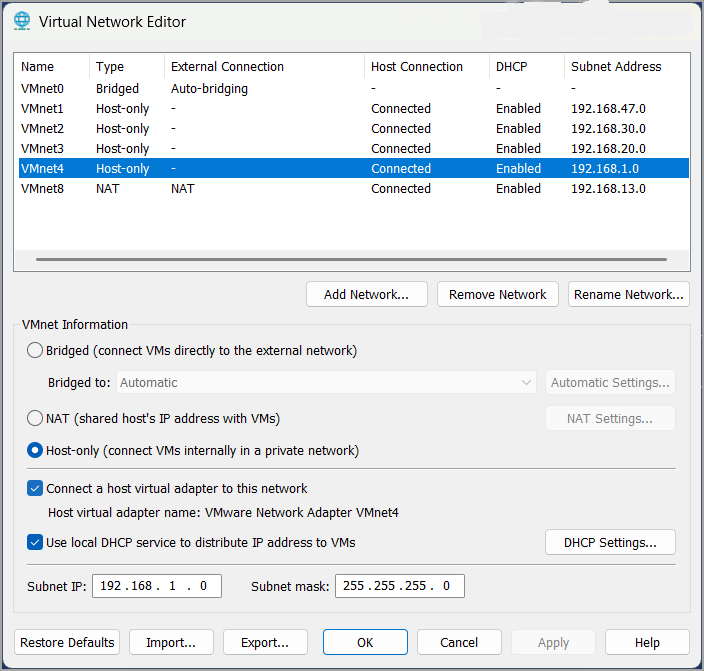704x671 pixels.
Task: Toggle Use local DHCP service checkbox
Action: pos(35,542)
